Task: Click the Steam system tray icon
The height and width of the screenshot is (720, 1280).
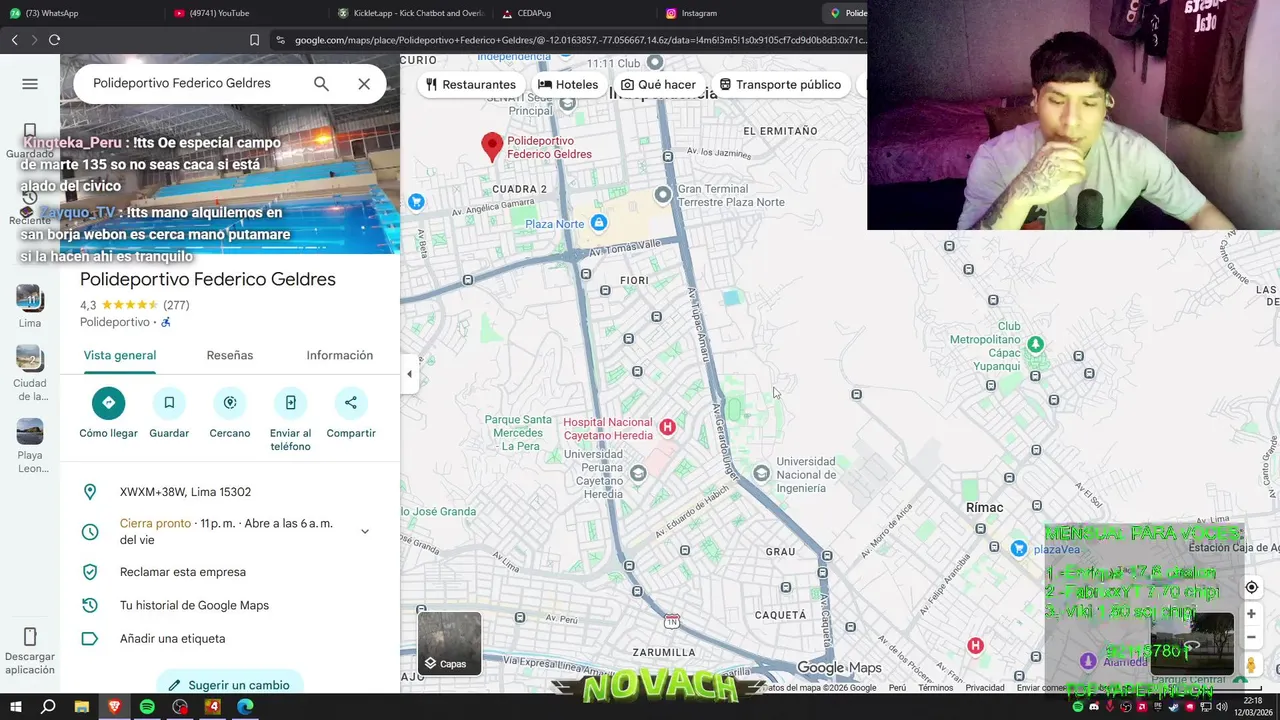Action: pos(1173,707)
